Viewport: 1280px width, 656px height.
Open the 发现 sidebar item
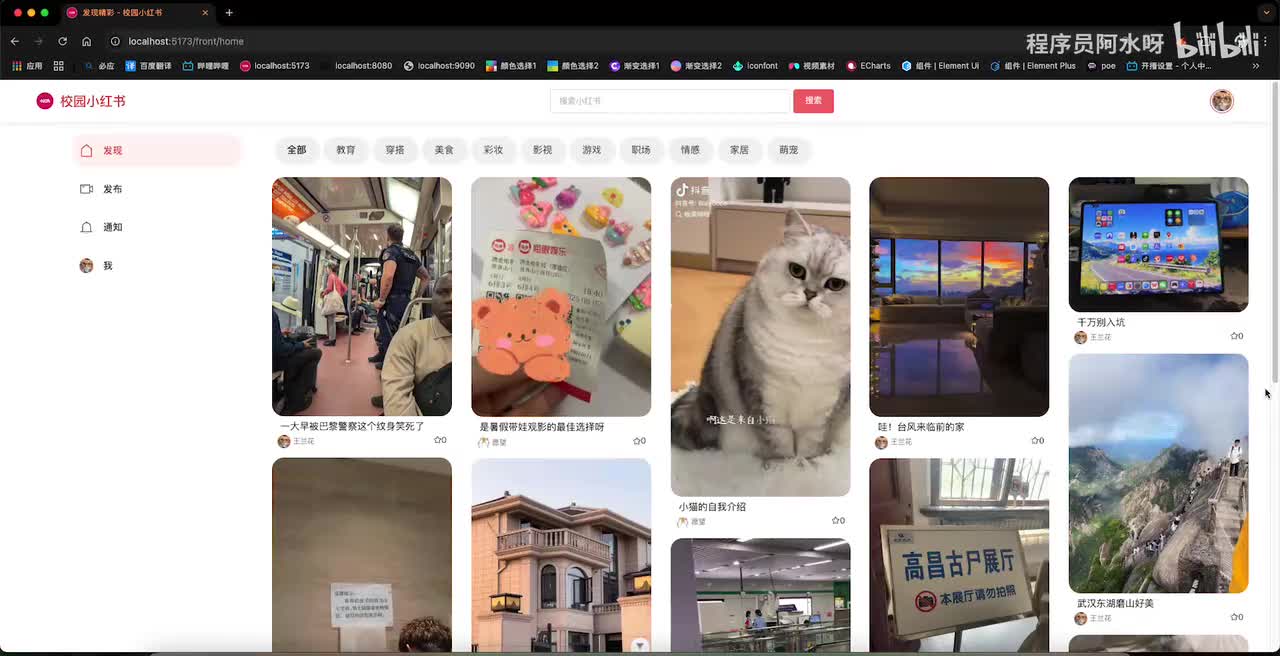coord(158,150)
